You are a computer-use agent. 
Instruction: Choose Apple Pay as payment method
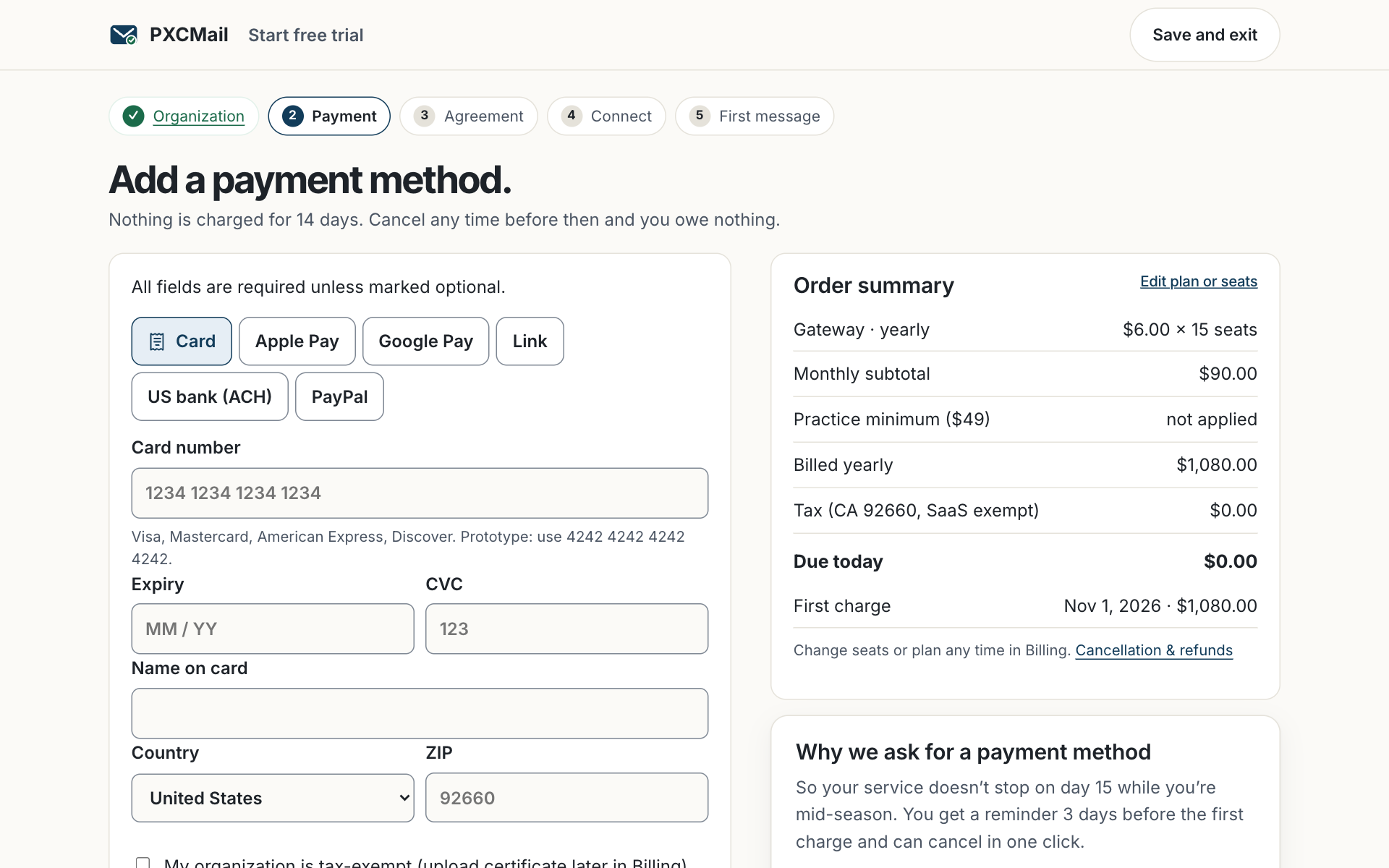[297, 341]
